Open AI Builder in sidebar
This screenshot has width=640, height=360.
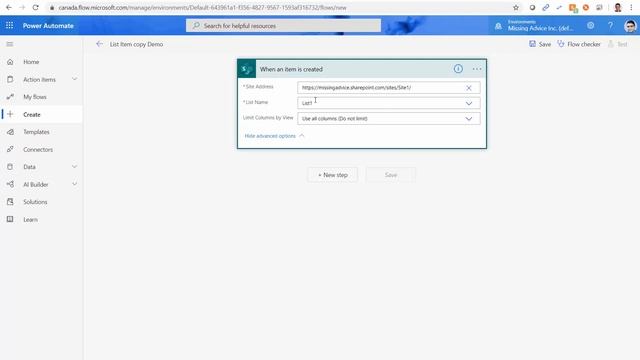tap(36, 184)
